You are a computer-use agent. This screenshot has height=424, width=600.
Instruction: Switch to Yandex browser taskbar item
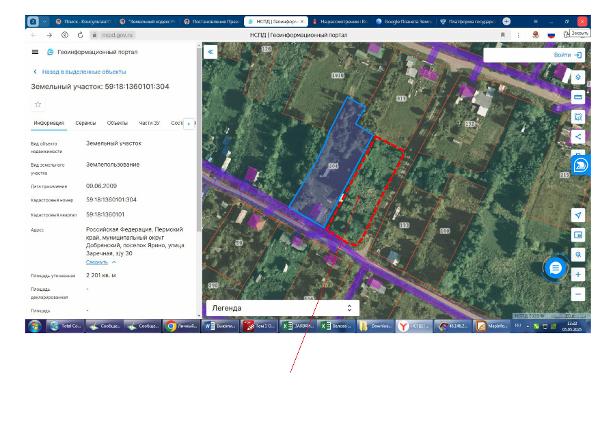pyautogui.click(x=414, y=326)
